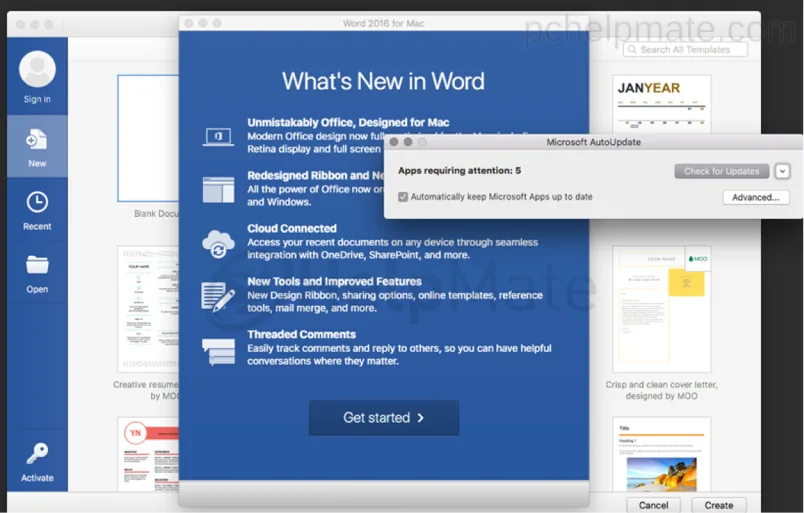Click the magnifier icon in the template search box
The width and height of the screenshot is (804, 513).
click(x=632, y=49)
